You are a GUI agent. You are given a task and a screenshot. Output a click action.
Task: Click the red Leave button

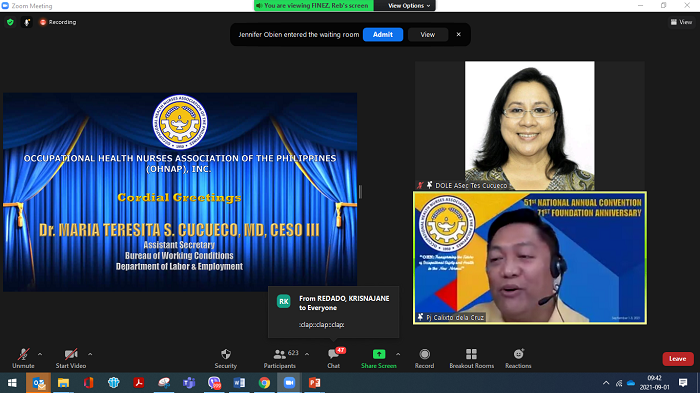click(678, 359)
